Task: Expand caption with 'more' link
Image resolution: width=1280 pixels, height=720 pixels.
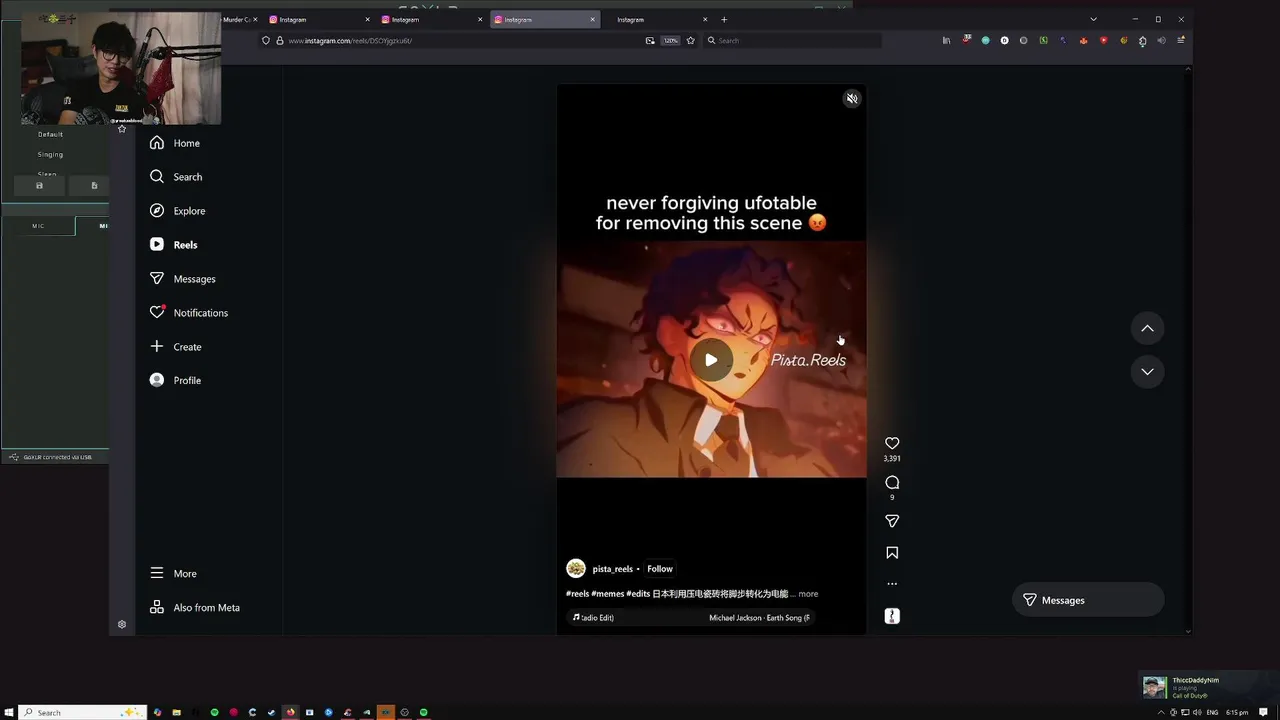Action: pos(808,594)
